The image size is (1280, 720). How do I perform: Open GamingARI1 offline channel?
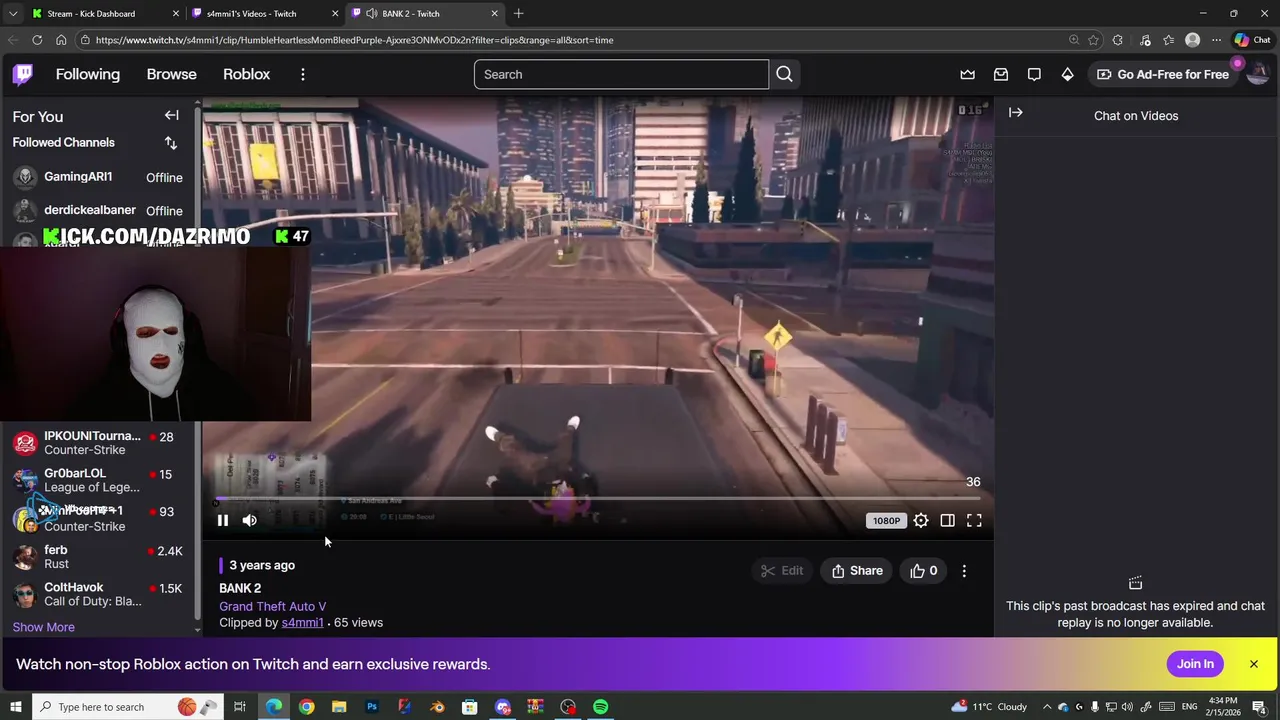pyautogui.click(x=97, y=177)
